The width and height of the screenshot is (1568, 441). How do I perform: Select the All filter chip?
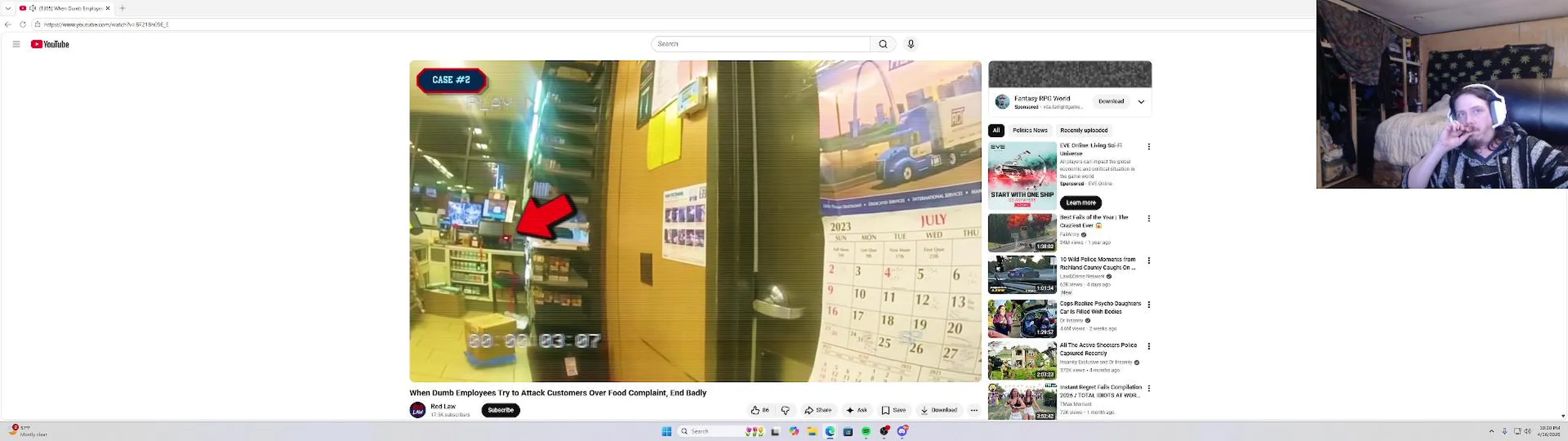pos(996,130)
